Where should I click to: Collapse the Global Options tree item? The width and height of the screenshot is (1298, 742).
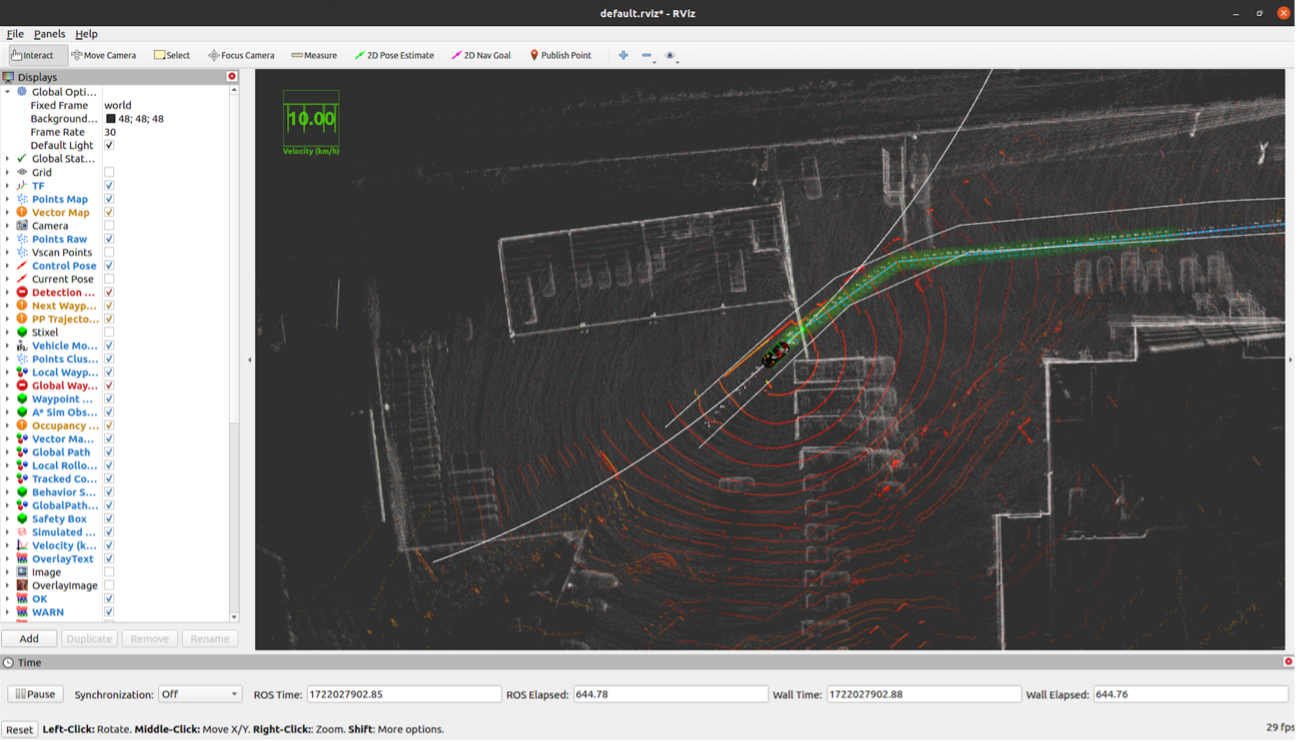tap(7, 92)
